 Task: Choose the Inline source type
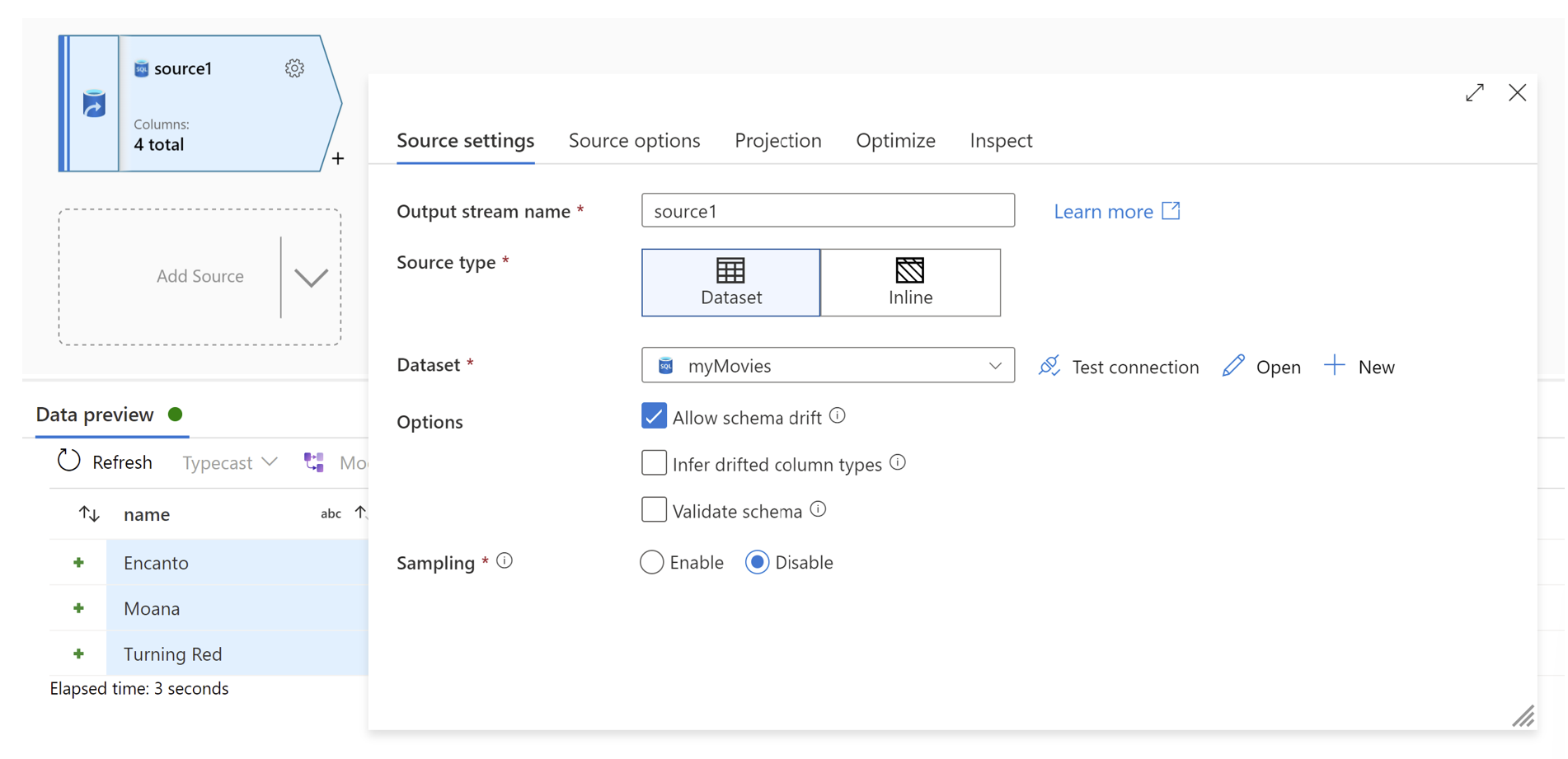[x=910, y=283]
